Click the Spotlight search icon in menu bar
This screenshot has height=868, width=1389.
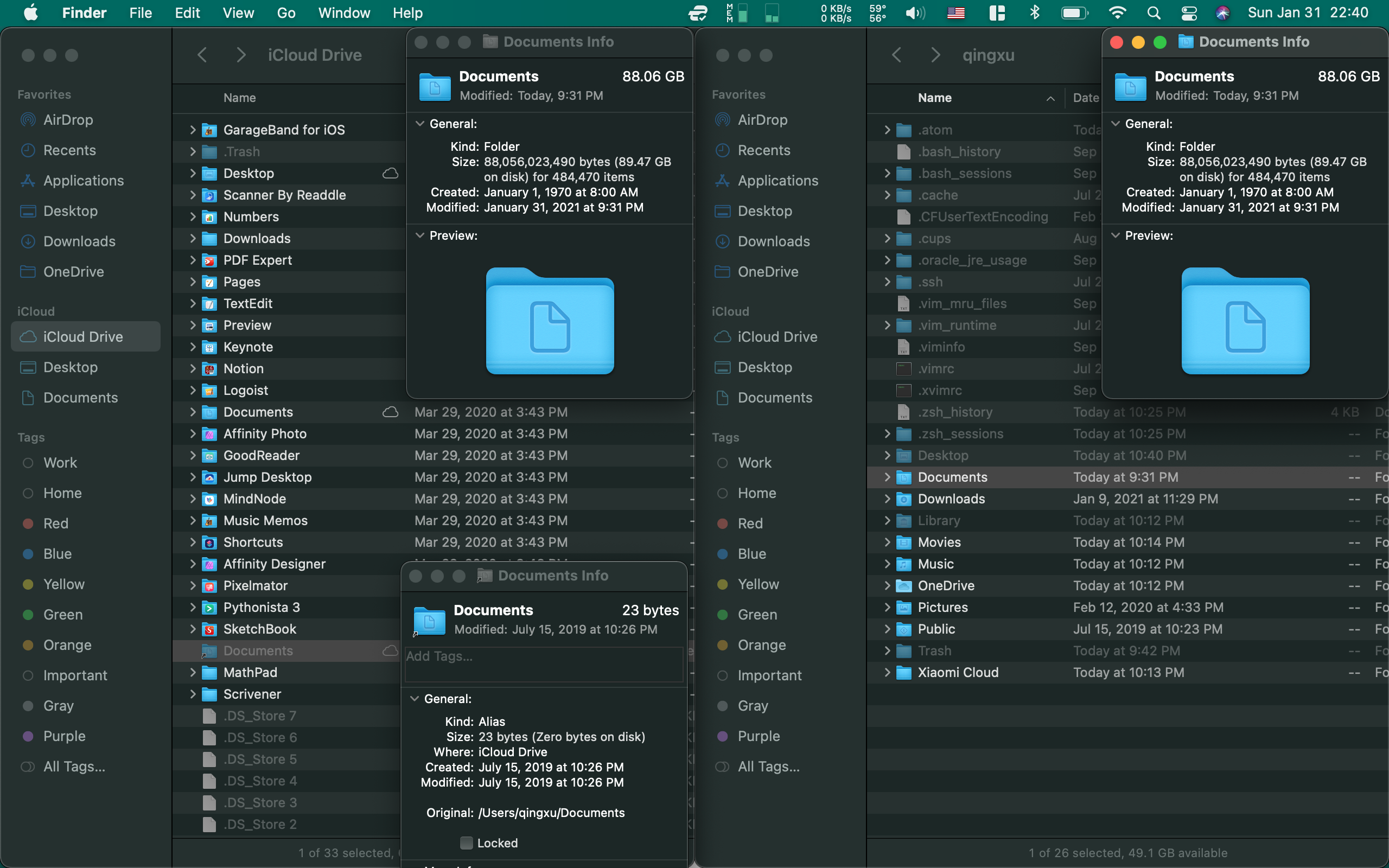[1154, 12]
